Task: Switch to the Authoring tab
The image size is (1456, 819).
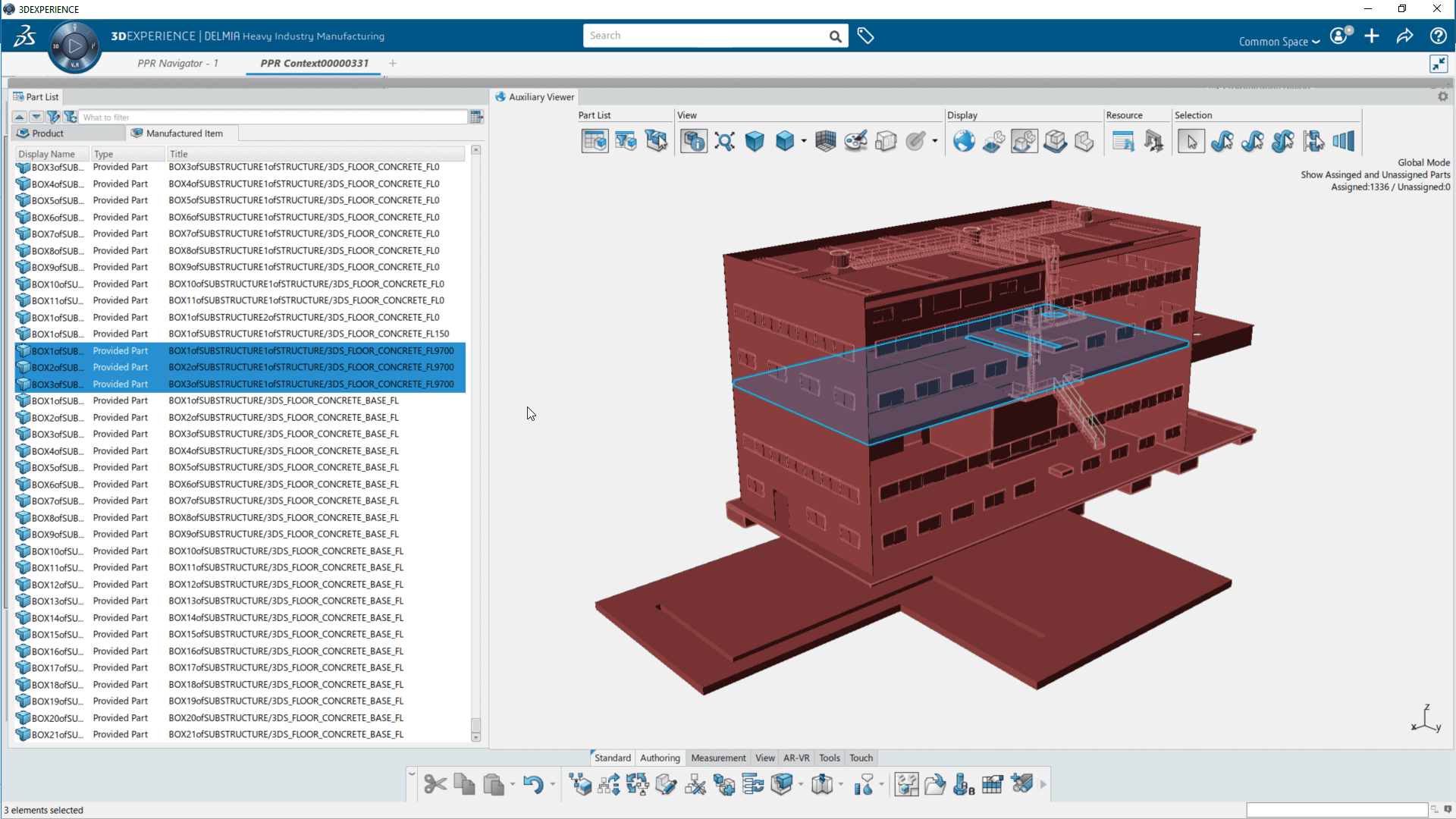Action: (x=660, y=758)
